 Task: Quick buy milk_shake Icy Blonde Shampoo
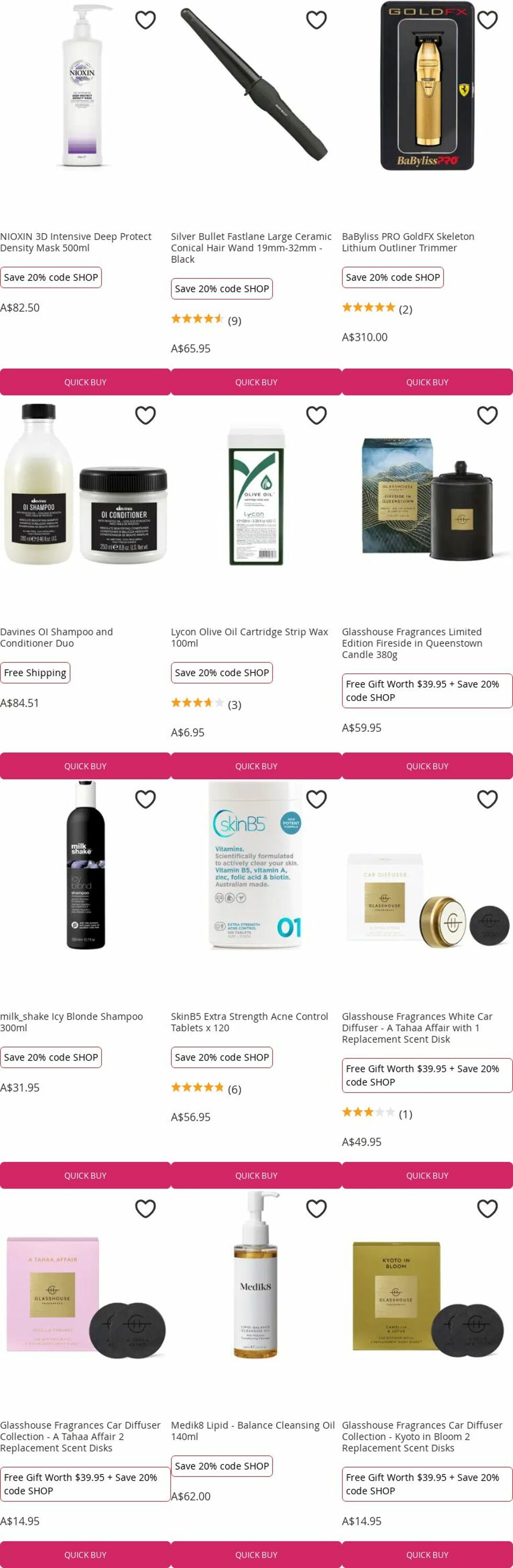[x=85, y=1175]
